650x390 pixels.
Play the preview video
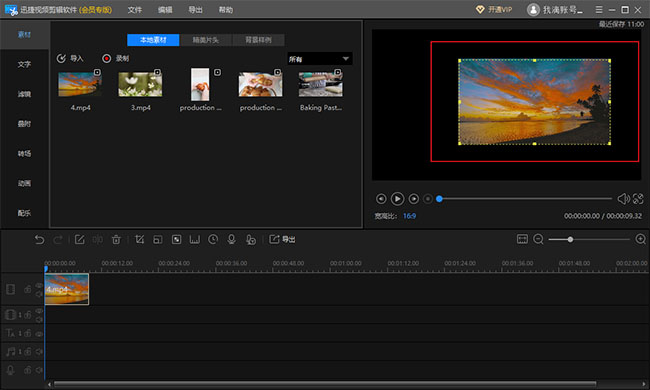397,199
